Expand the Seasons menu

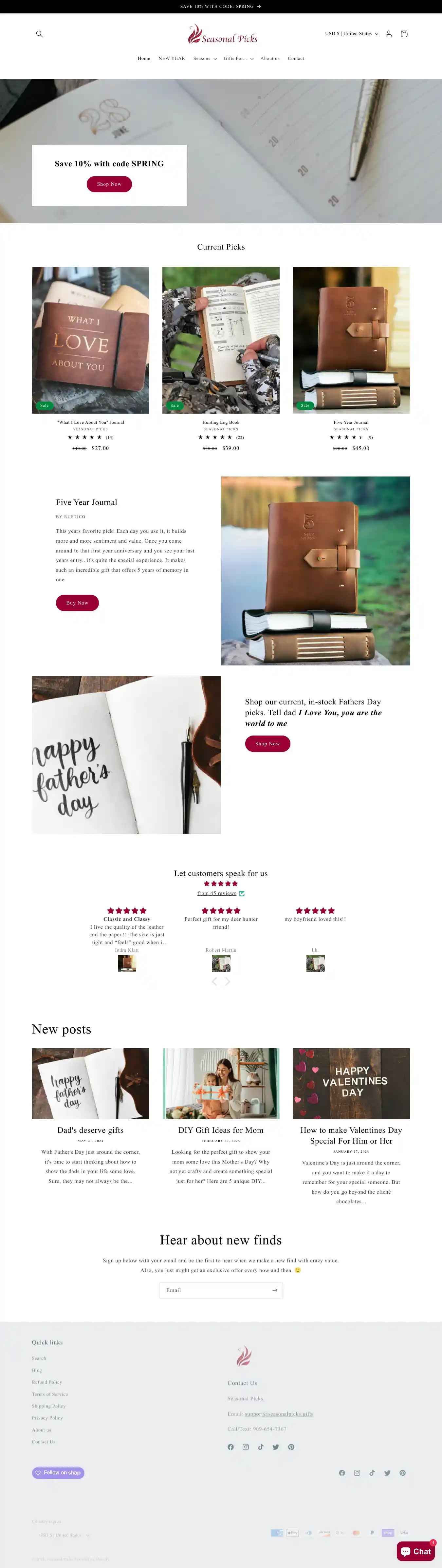tap(205, 58)
